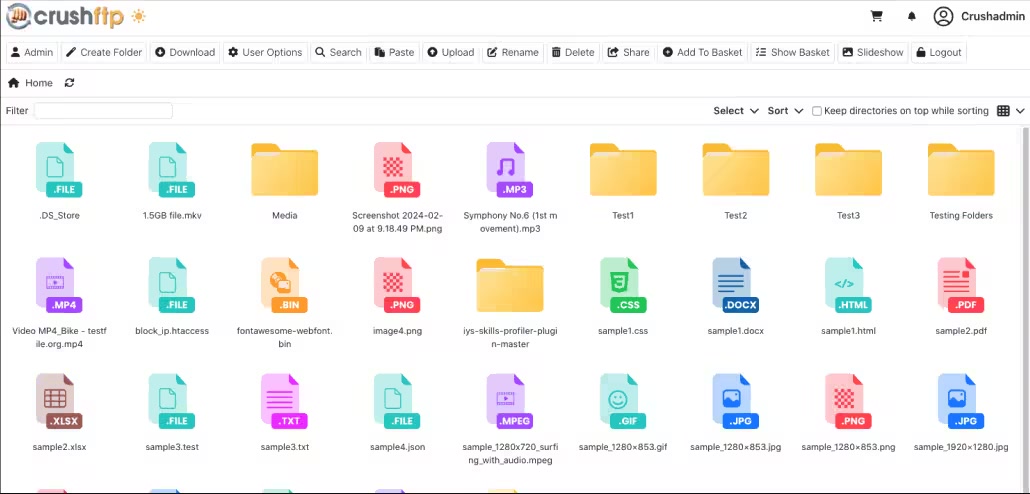1030x494 pixels.
Task: Click into the Filter text field
Action: click(103, 111)
